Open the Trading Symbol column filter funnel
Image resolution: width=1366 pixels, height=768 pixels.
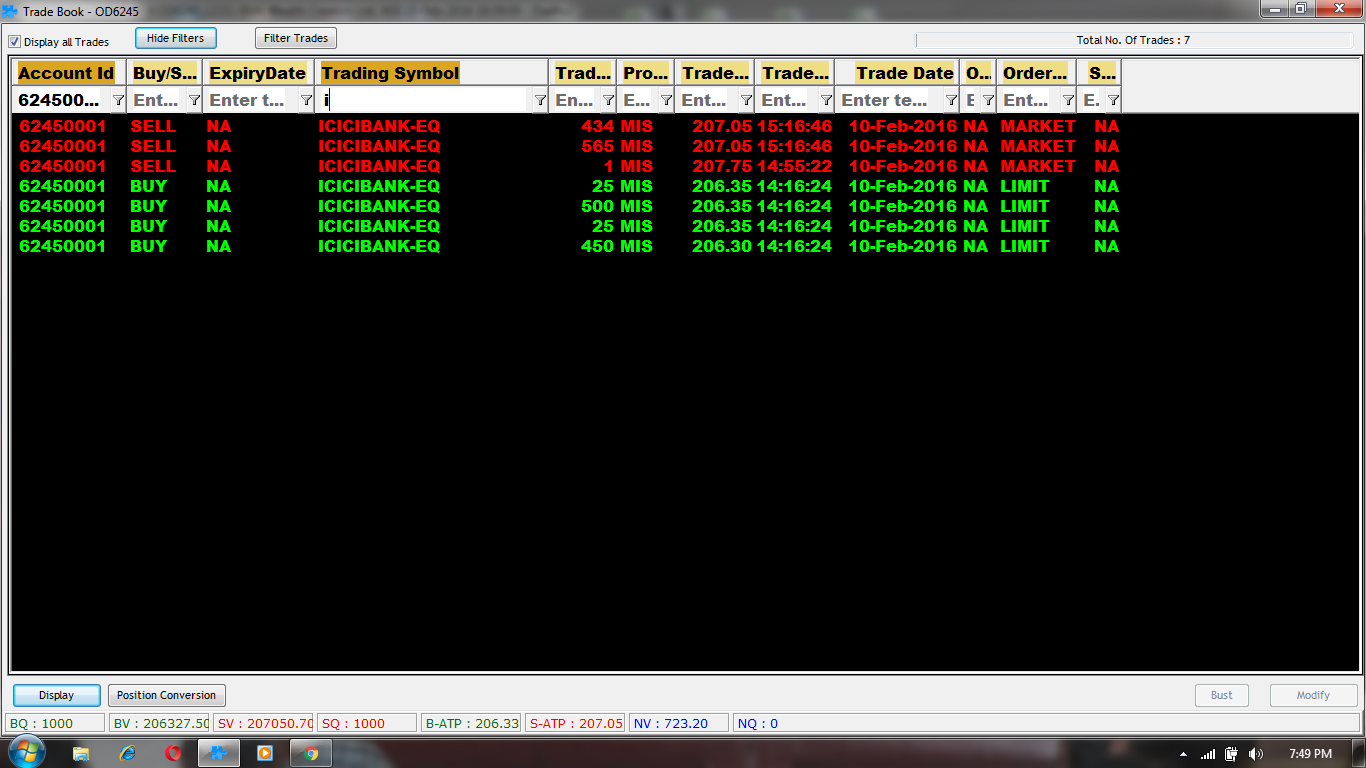pos(540,100)
